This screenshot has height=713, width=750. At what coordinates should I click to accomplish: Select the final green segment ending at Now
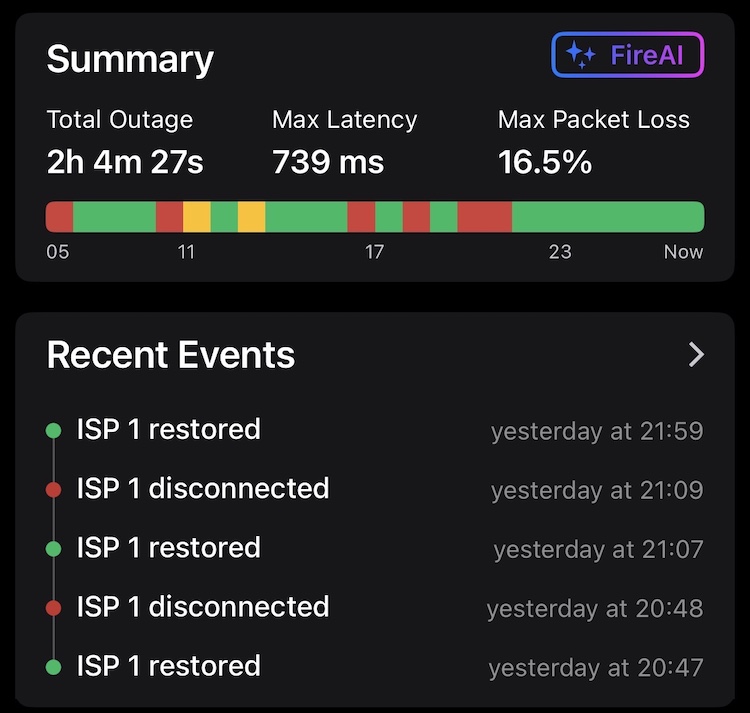tap(608, 217)
